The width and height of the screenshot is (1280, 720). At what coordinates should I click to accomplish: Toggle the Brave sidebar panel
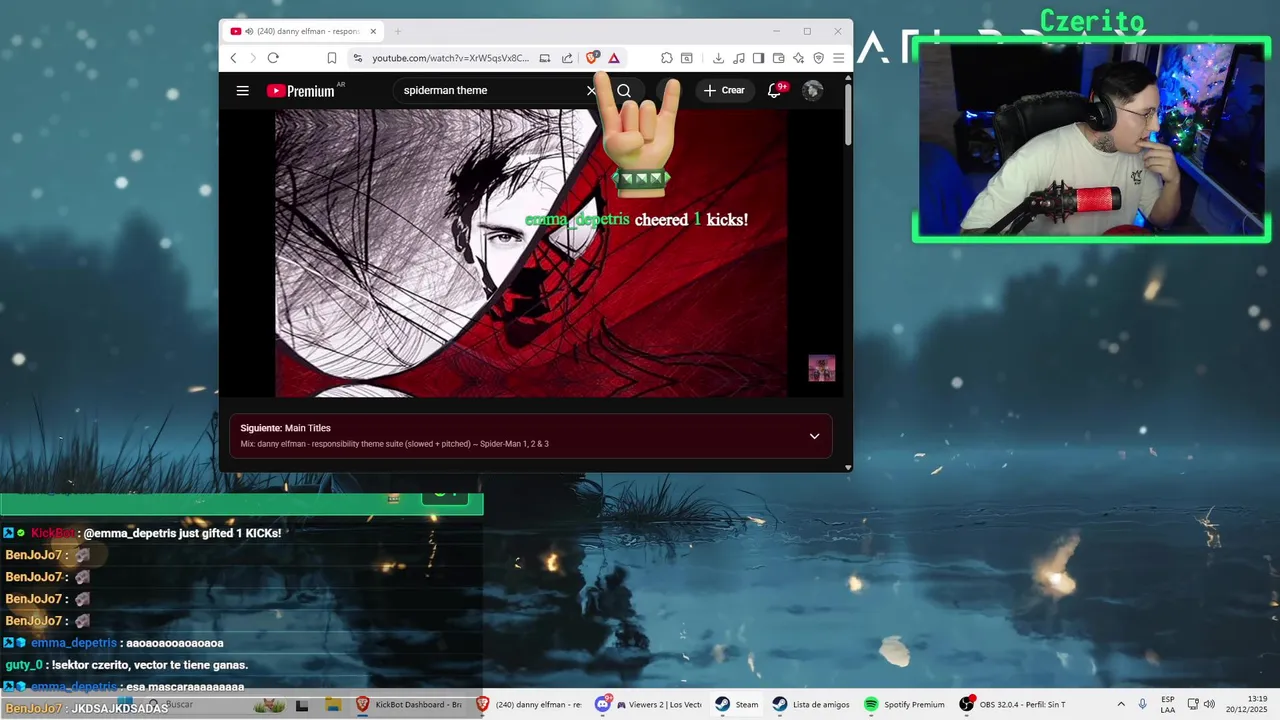758,58
